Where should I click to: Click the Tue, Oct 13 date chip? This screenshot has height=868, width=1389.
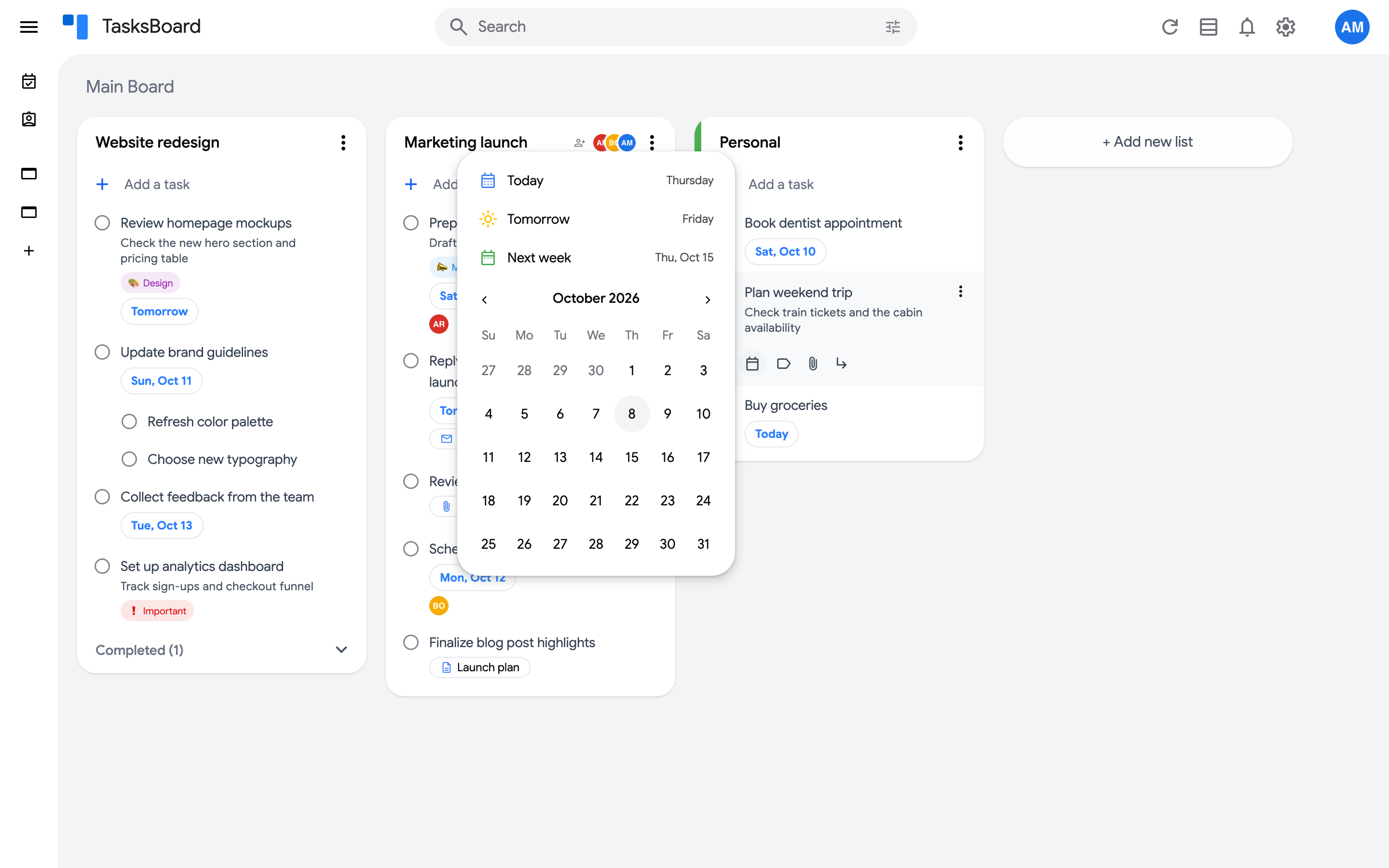tap(162, 525)
